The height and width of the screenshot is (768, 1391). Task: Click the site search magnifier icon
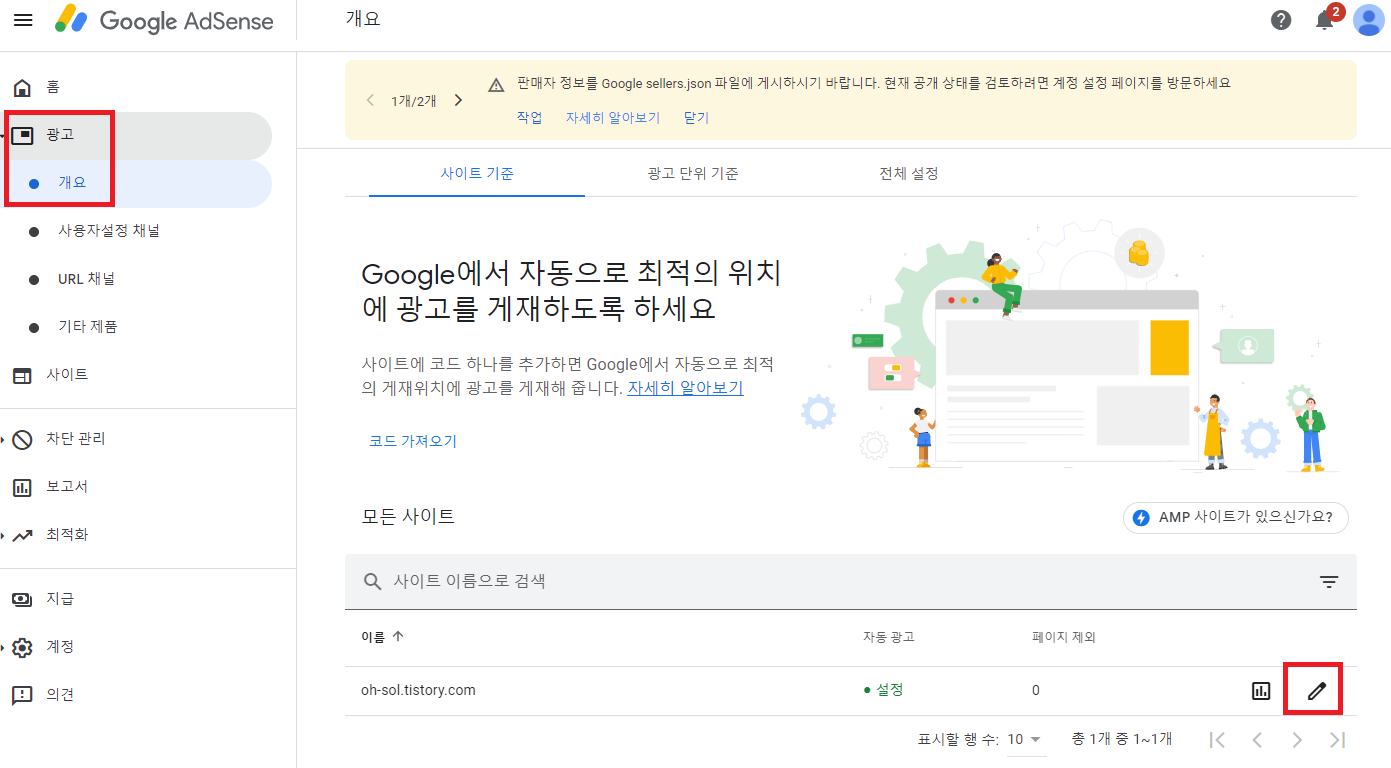(373, 581)
